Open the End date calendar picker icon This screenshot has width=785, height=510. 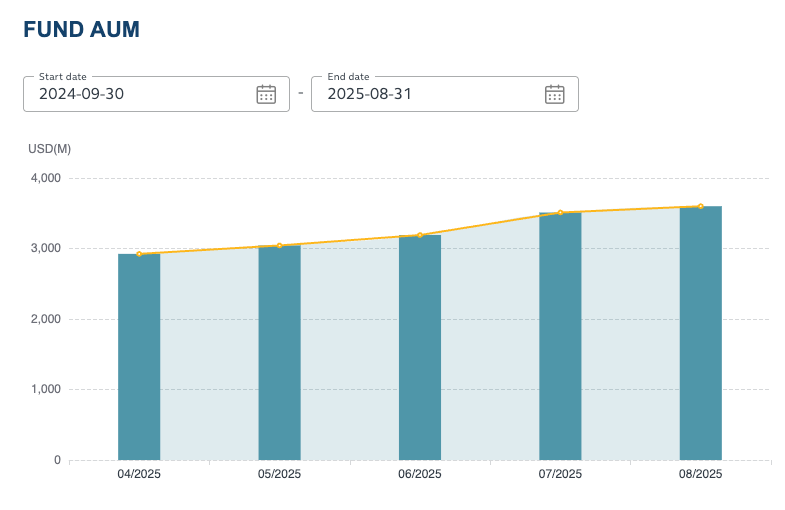(x=554, y=94)
